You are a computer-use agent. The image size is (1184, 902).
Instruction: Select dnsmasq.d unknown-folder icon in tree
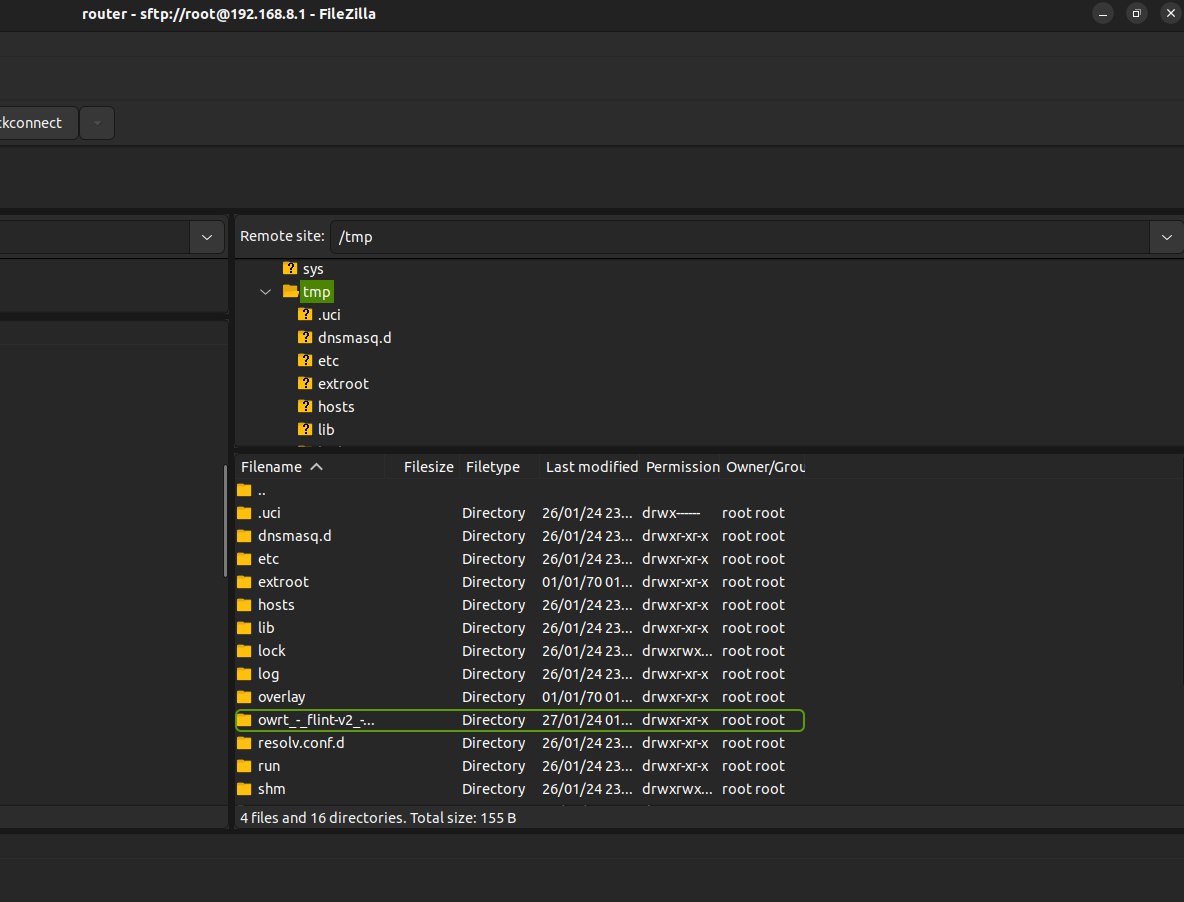(305, 337)
